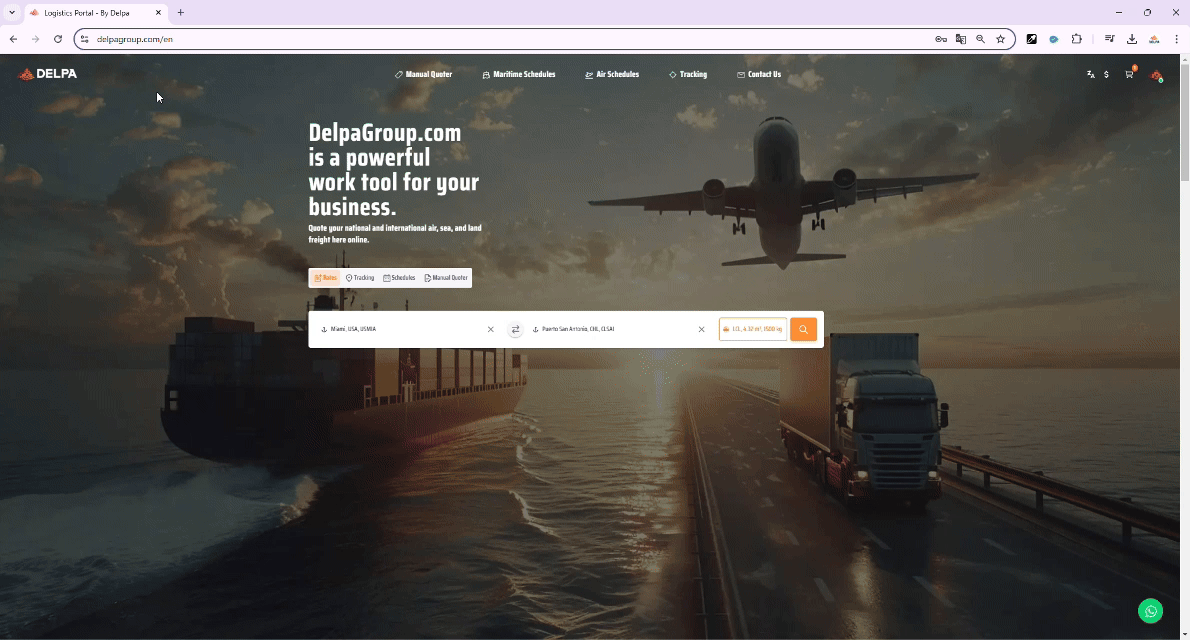1190x640 pixels.
Task: Go to Air Schedules in navigation
Action: click(x=612, y=74)
